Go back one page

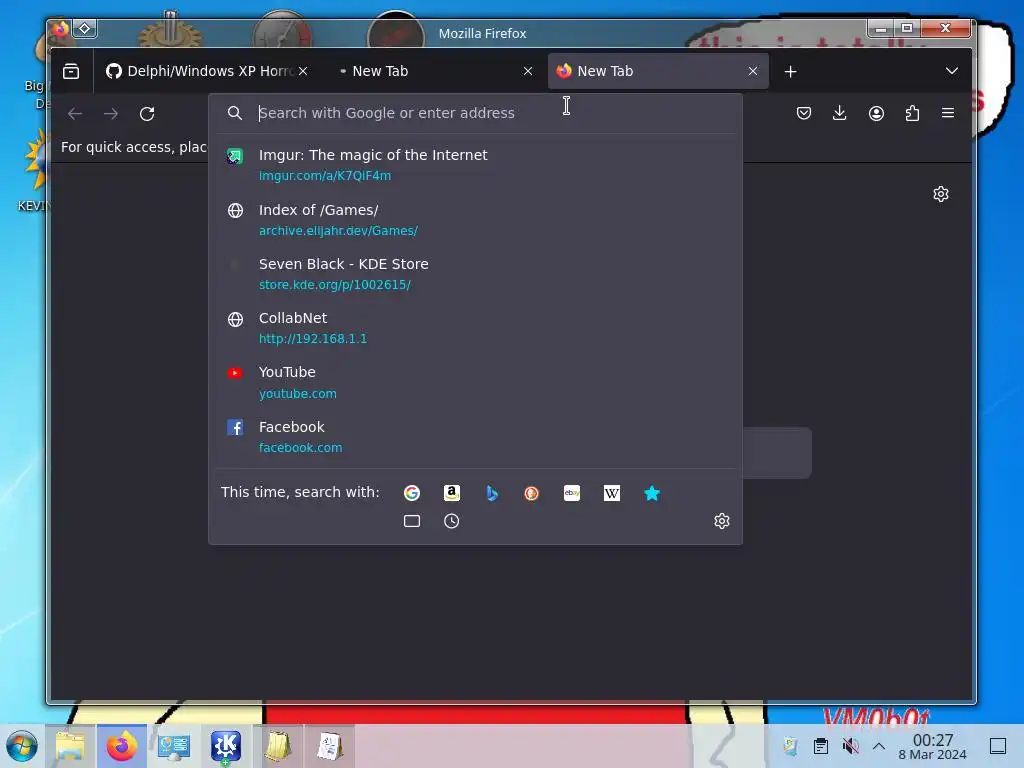[75, 114]
